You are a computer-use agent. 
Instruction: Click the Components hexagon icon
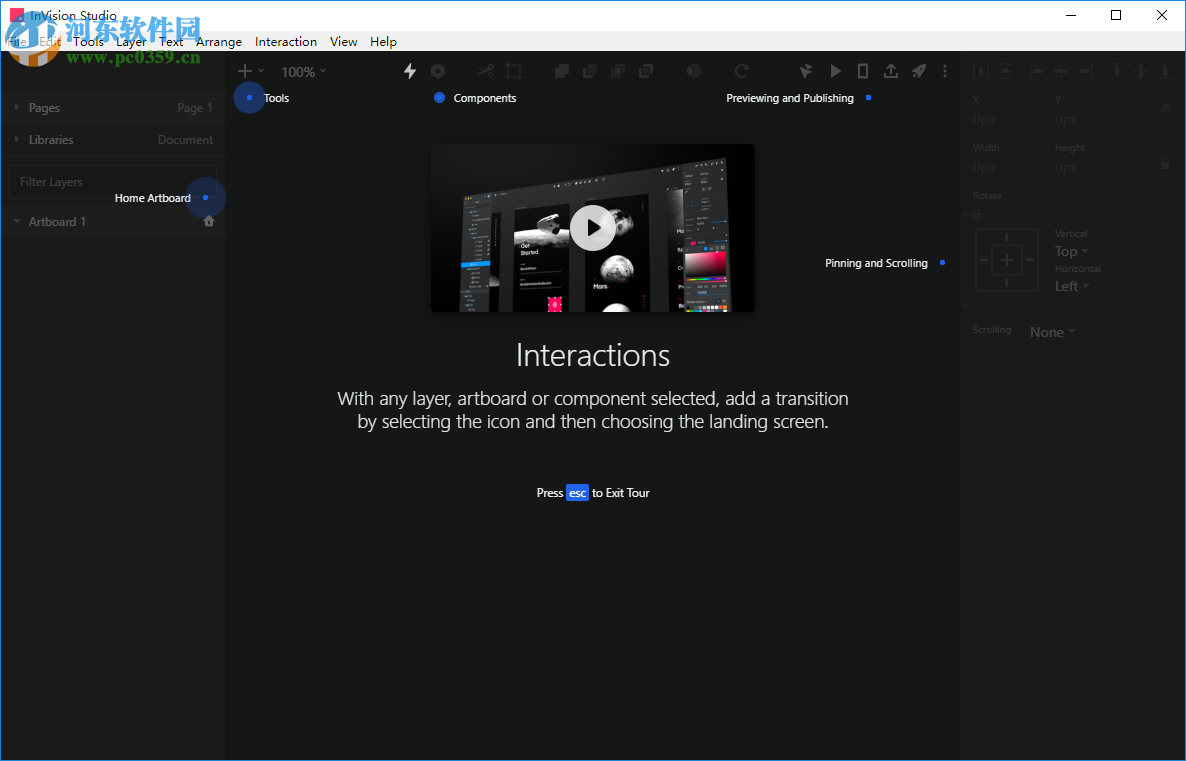[x=438, y=71]
